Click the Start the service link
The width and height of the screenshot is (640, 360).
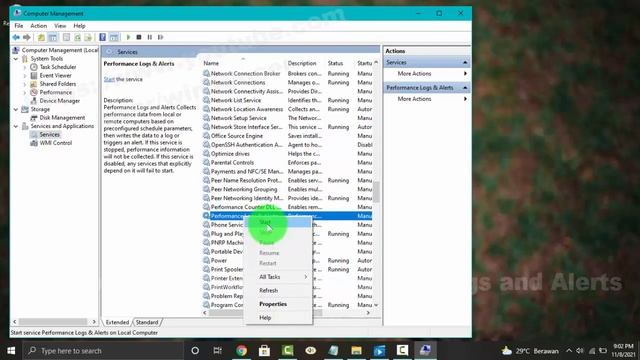pos(109,79)
